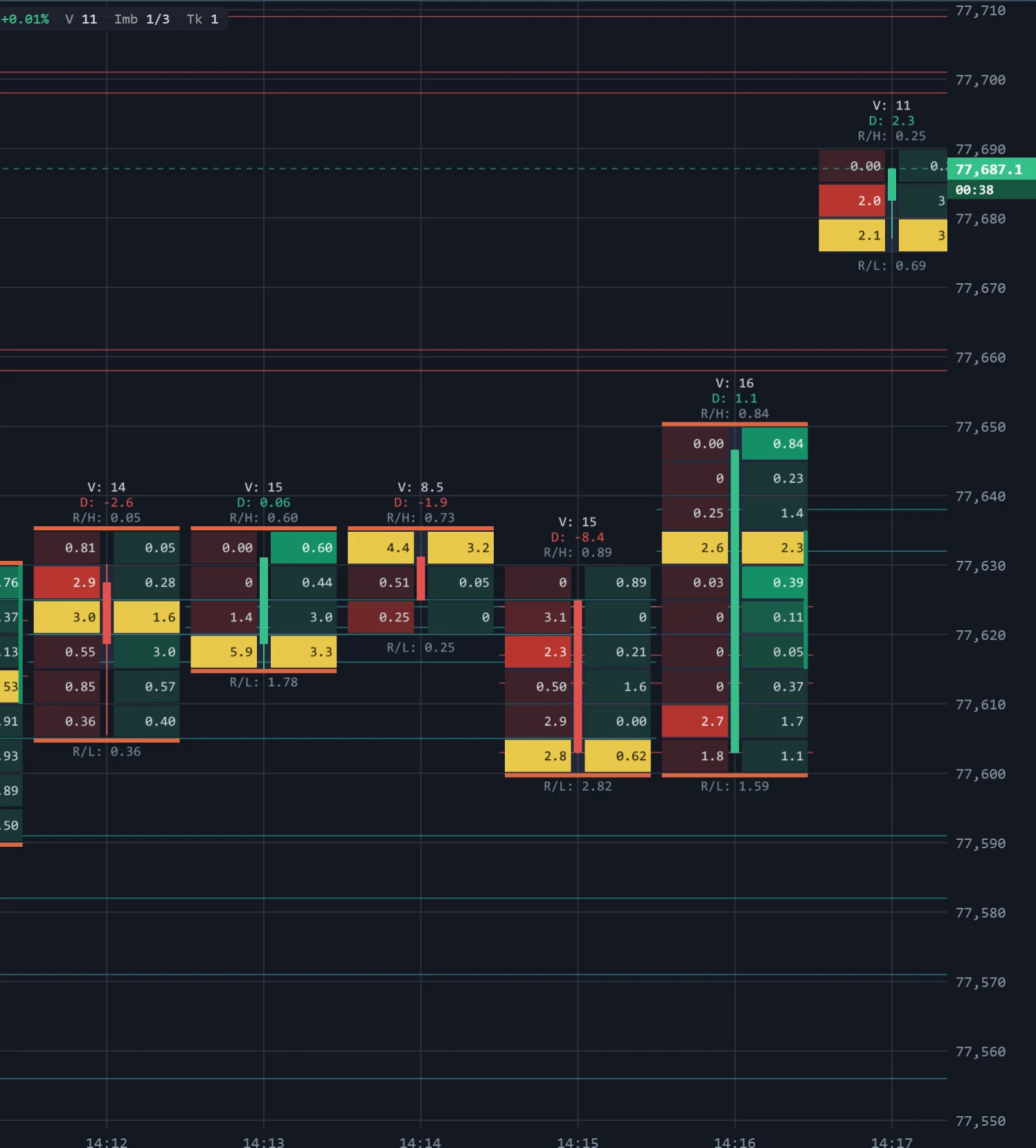Image resolution: width=1036 pixels, height=1148 pixels.
Task: Click the green 0.39 footprint cell
Action: coord(774,582)
